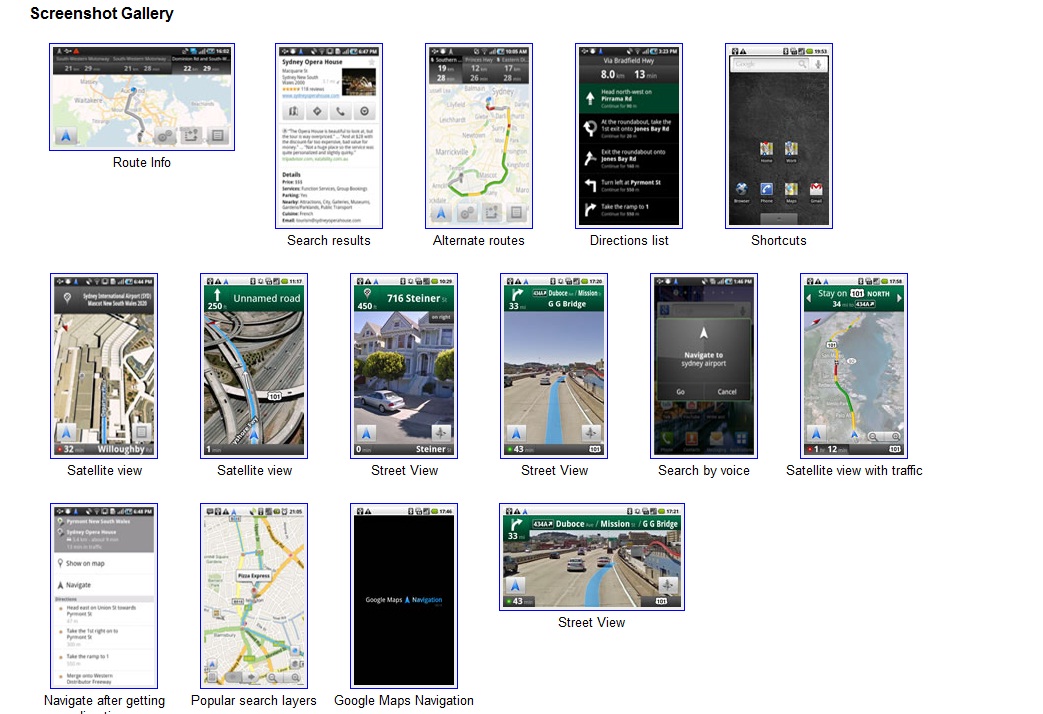
Task: Open the Navigate to sydney airport voice thumbnail
Action: [704, 366]
